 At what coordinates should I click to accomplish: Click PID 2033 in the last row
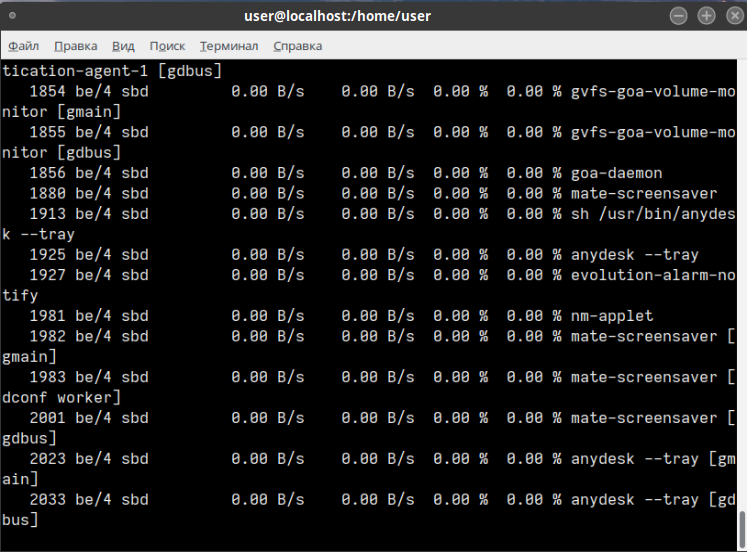(x=47, y=499)
